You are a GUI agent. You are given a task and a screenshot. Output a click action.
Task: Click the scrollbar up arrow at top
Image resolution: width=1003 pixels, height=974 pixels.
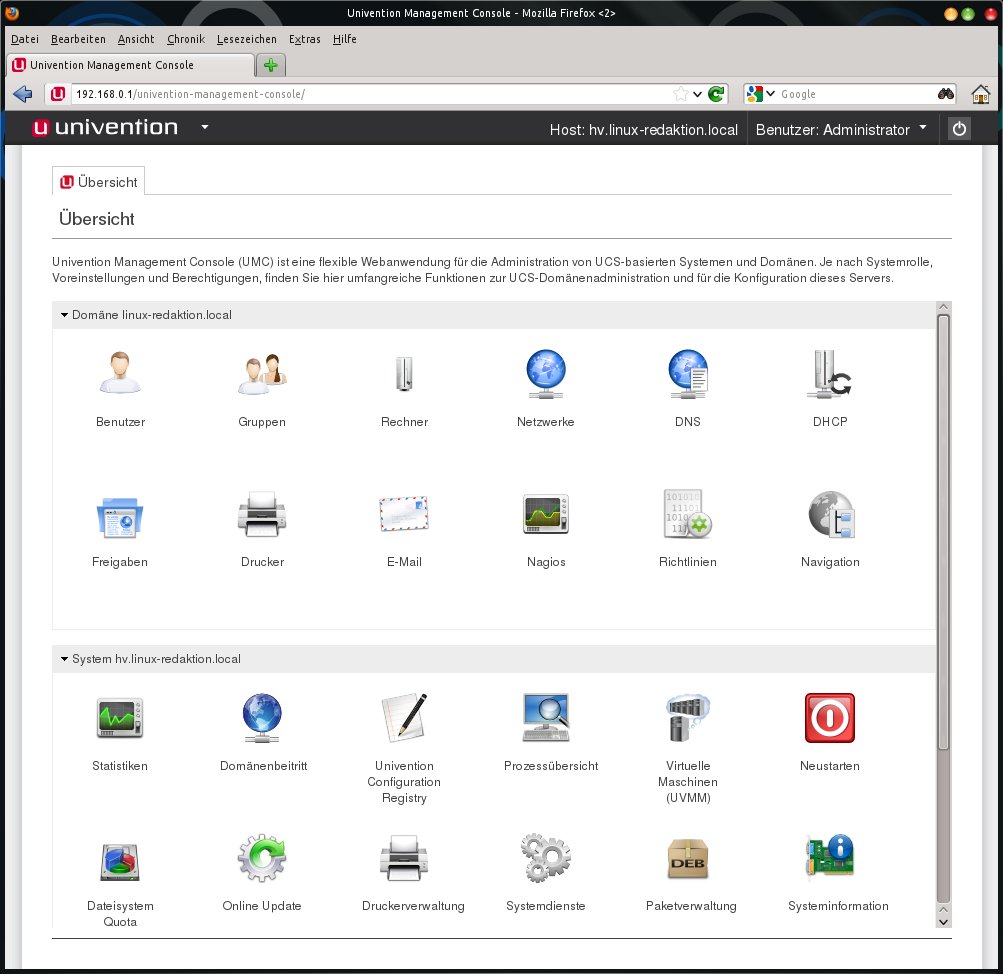click(x=943, y=308)
